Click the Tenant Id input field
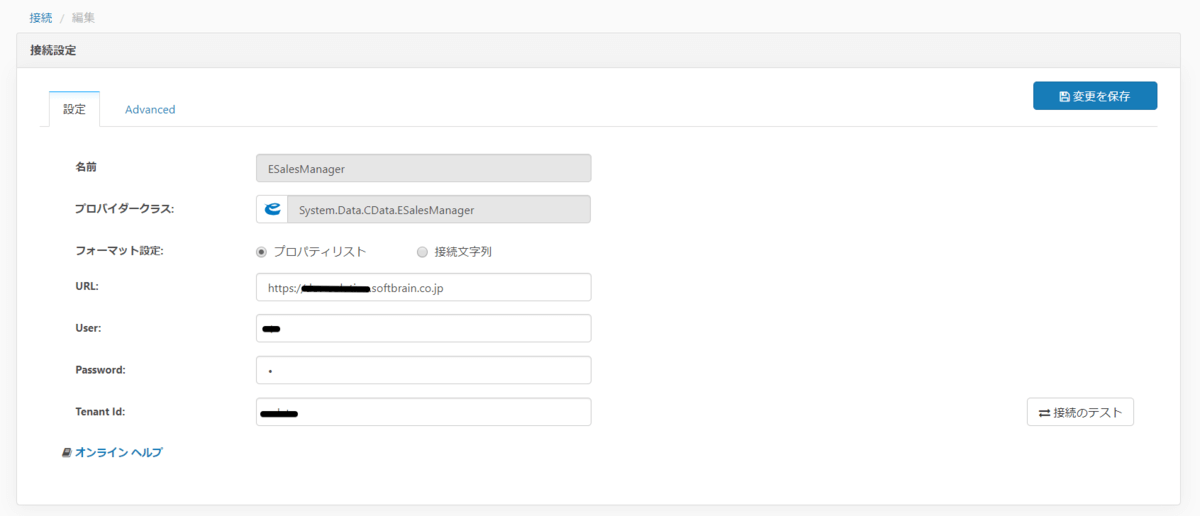This screenshot has height=516, width=1200. pyautogui.click(x=424, y=412)
